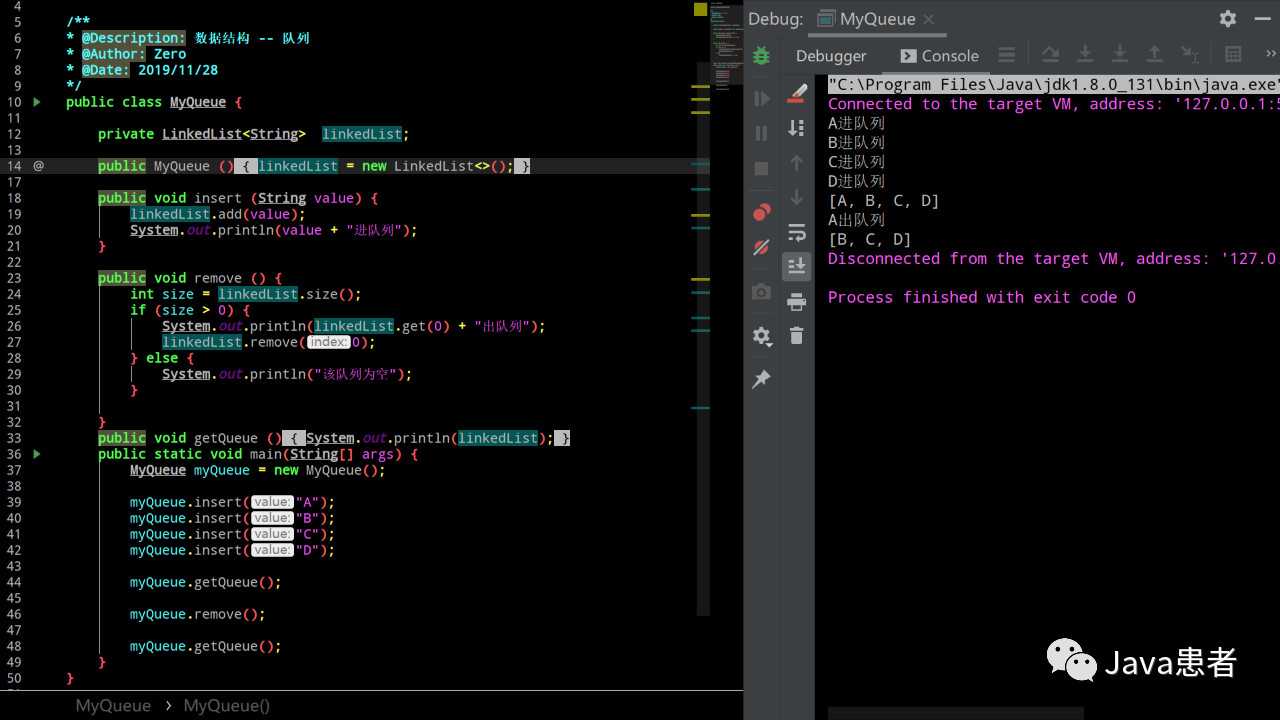Open debugger settings gear dropdown in left strip
The image size is (1280, 720).
click(762, 336)
